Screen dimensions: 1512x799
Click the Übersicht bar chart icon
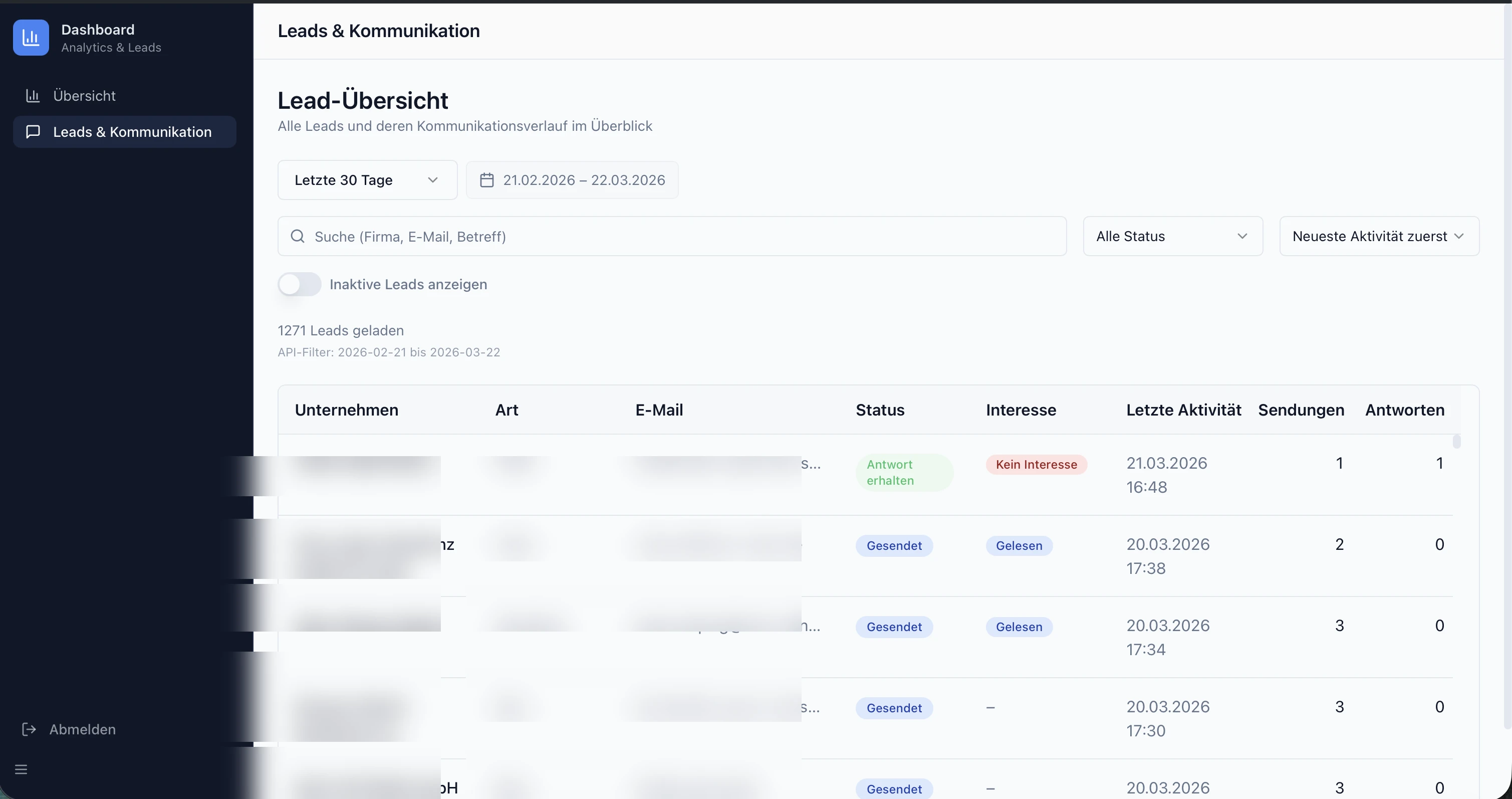pos(33,96)
